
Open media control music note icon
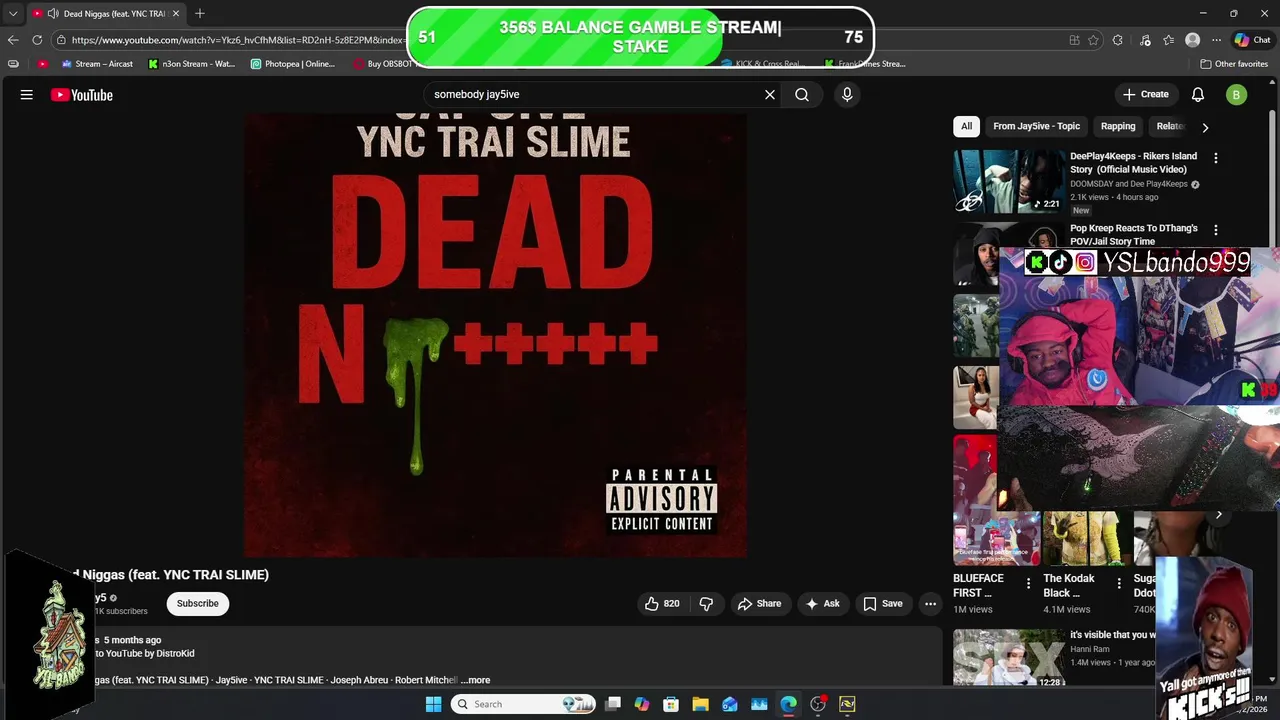[x=1144, y=40]
